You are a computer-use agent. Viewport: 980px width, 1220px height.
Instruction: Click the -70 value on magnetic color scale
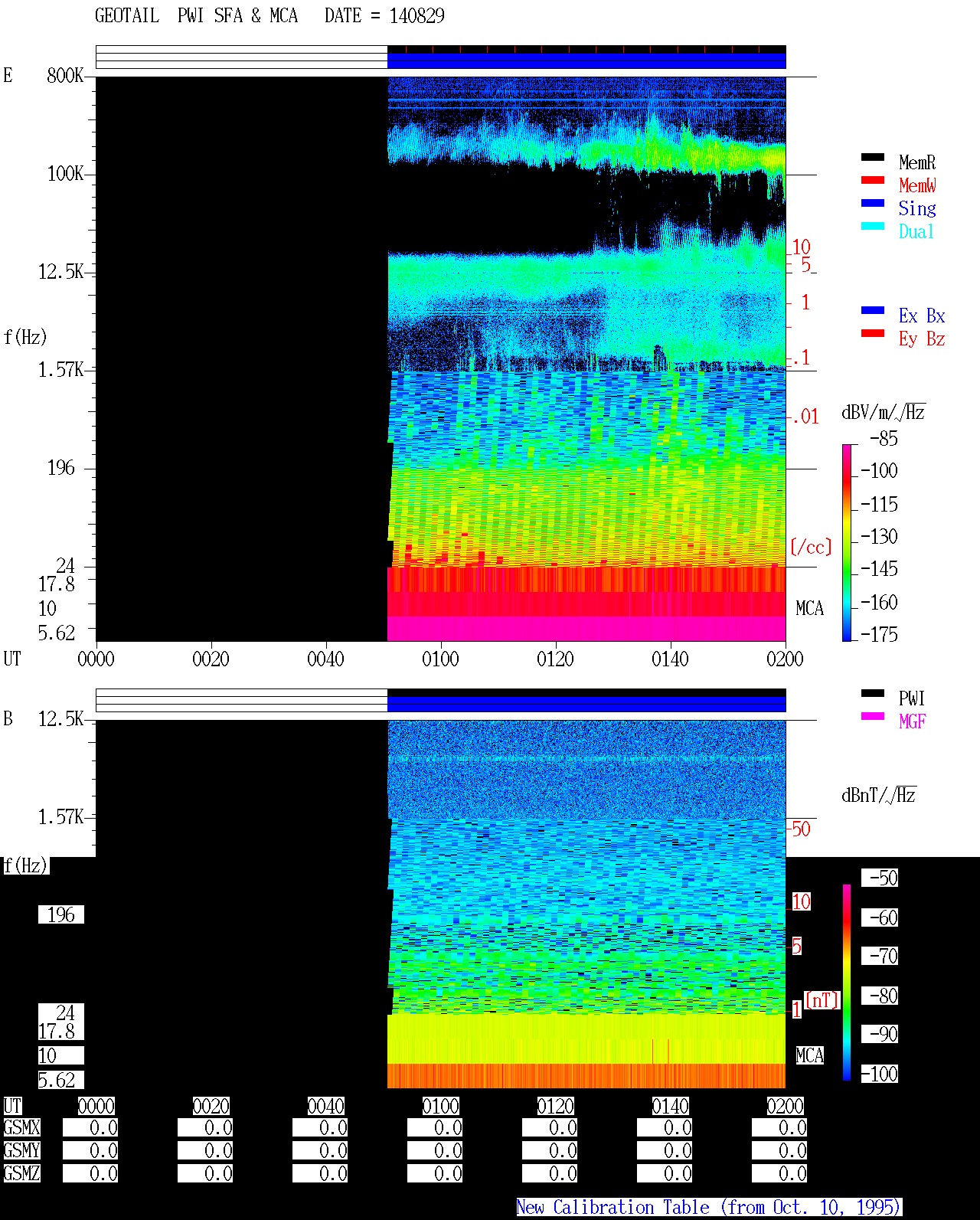(880, 957)
